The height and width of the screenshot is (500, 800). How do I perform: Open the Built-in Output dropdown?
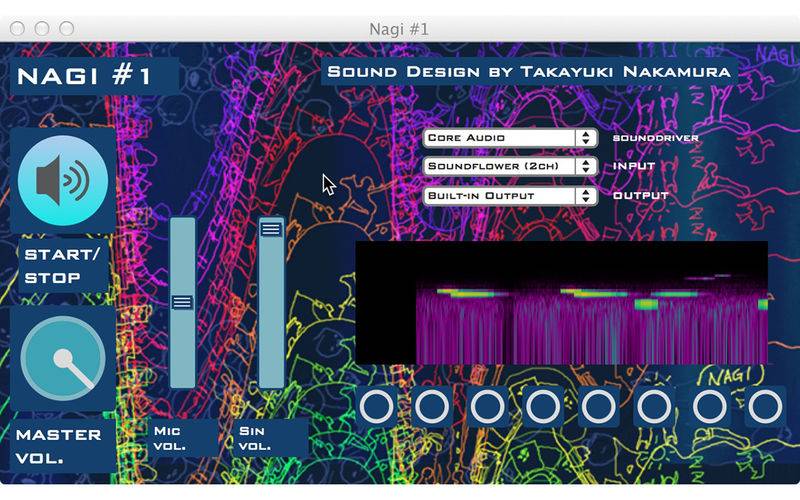point(510,196)
